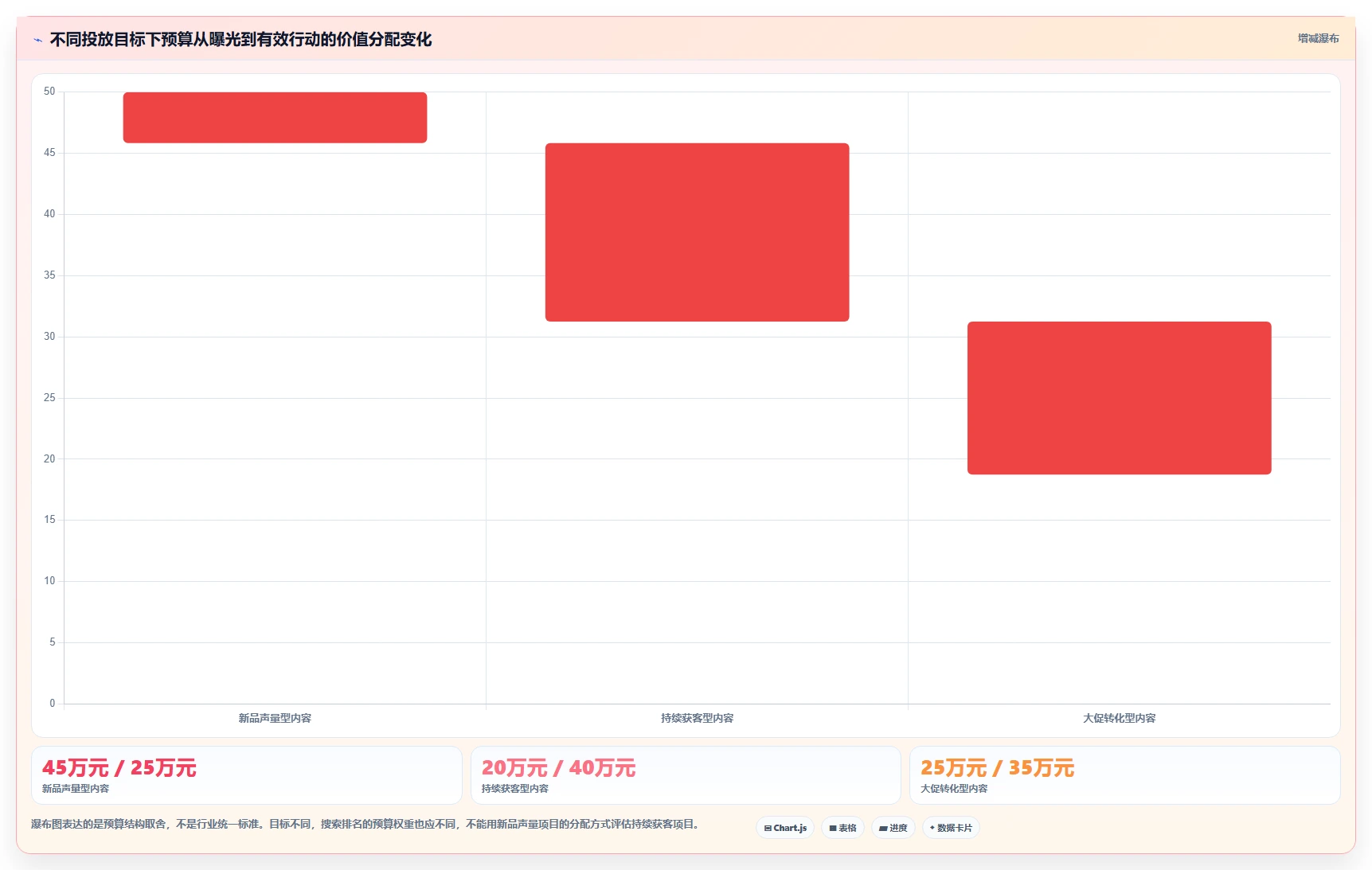Click the footnote starting with 瀑布图表达的是预算结构取舍
1372x870 pixels.
(x=365, y=824)
